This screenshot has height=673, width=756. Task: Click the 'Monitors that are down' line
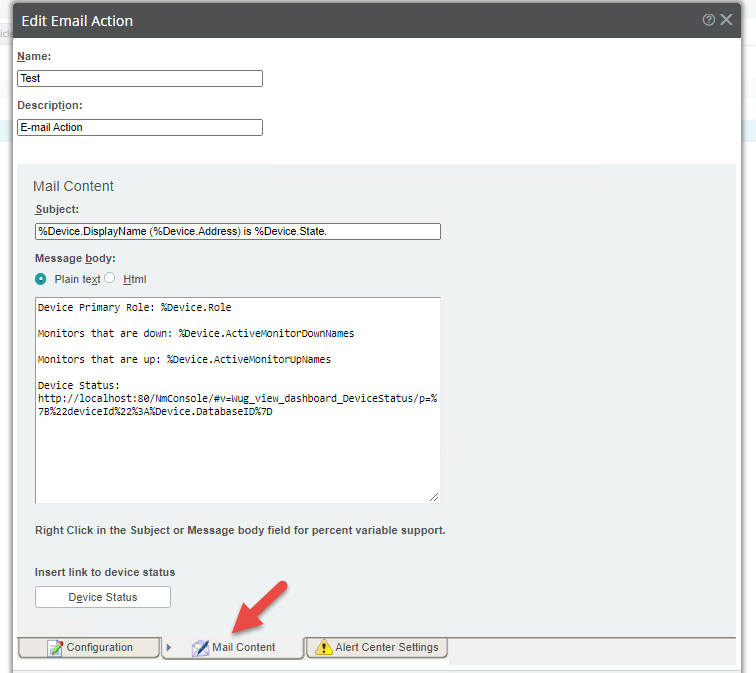(x=196, y=334)
